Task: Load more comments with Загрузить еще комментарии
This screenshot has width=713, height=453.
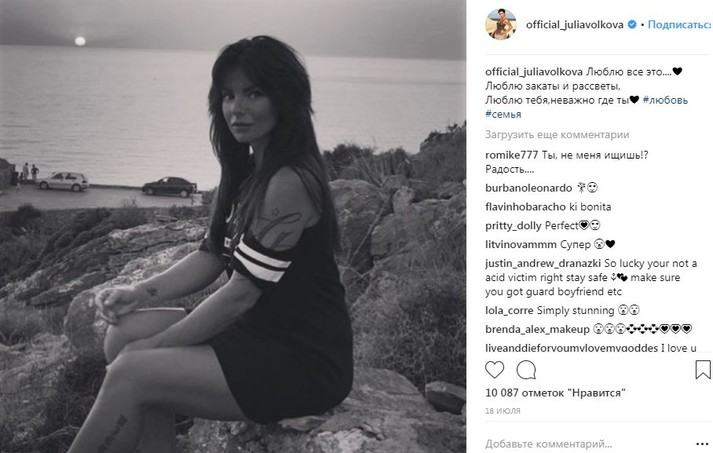Action: [x=557, y=135]
